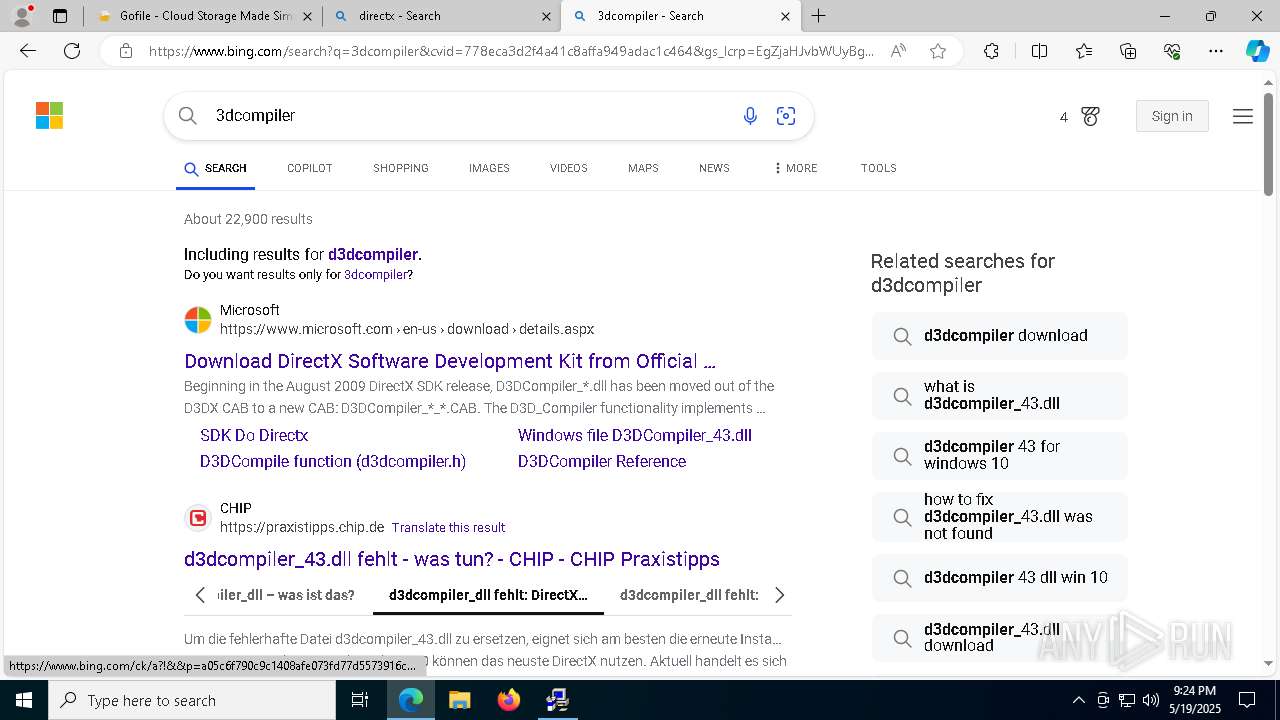This screenshot has height=720, width=1280.
Task: Toggle split screen icon
Action: 1039,51
